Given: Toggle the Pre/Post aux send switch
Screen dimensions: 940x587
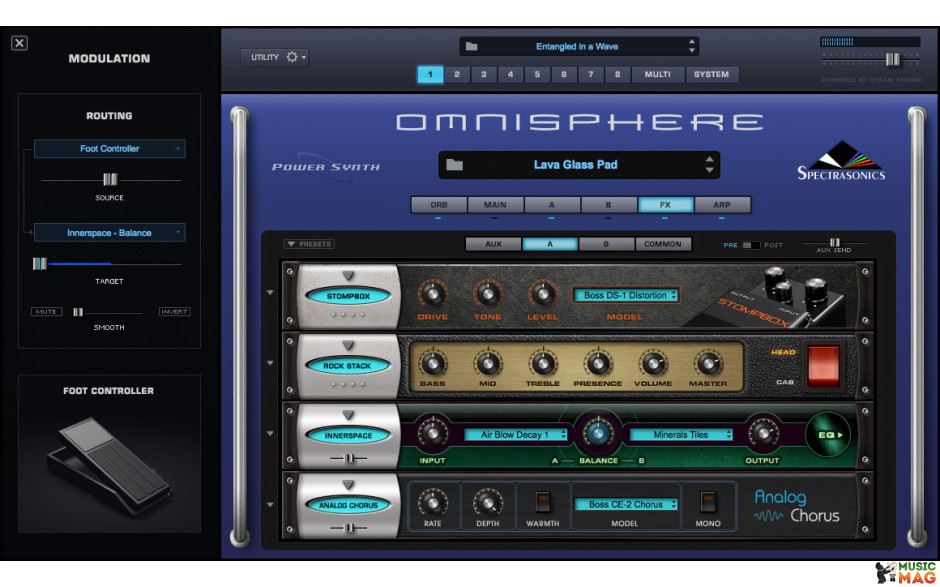Looking at the screenshot, I should (751, 245).
